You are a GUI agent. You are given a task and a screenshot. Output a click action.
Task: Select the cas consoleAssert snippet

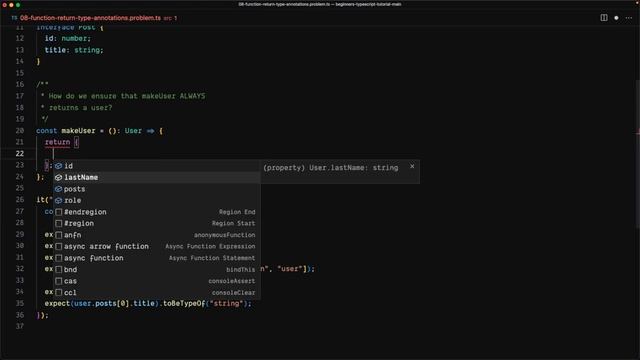coord(157,281)
